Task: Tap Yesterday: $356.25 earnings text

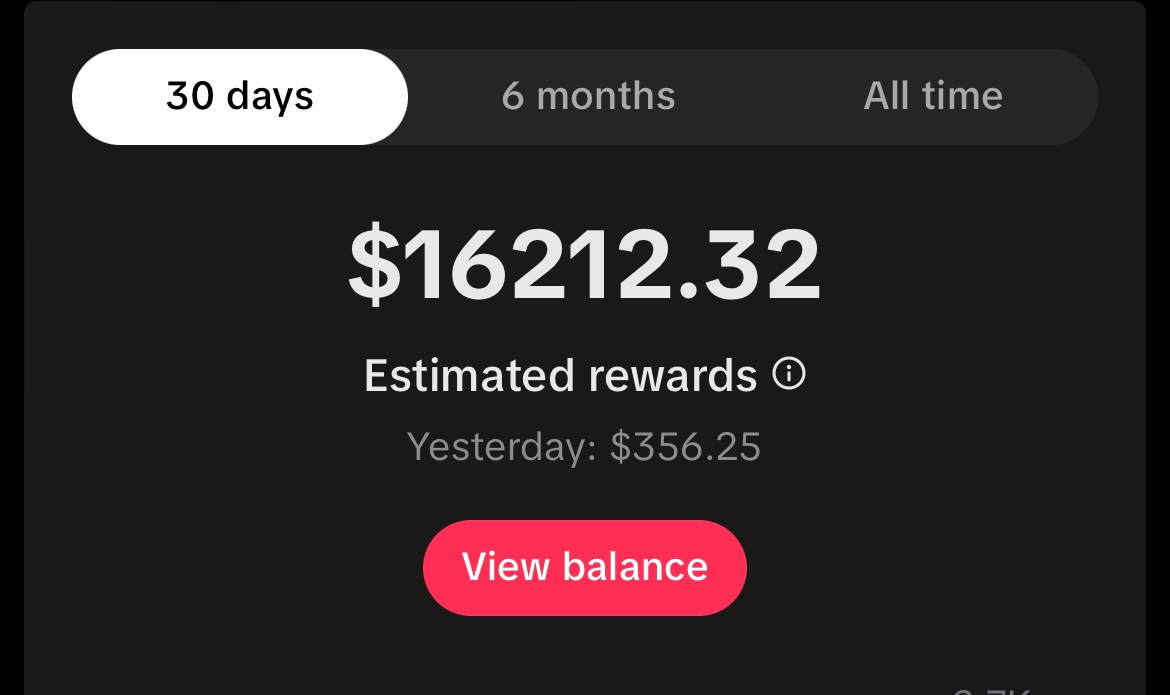Action: [x=584, y=446]
